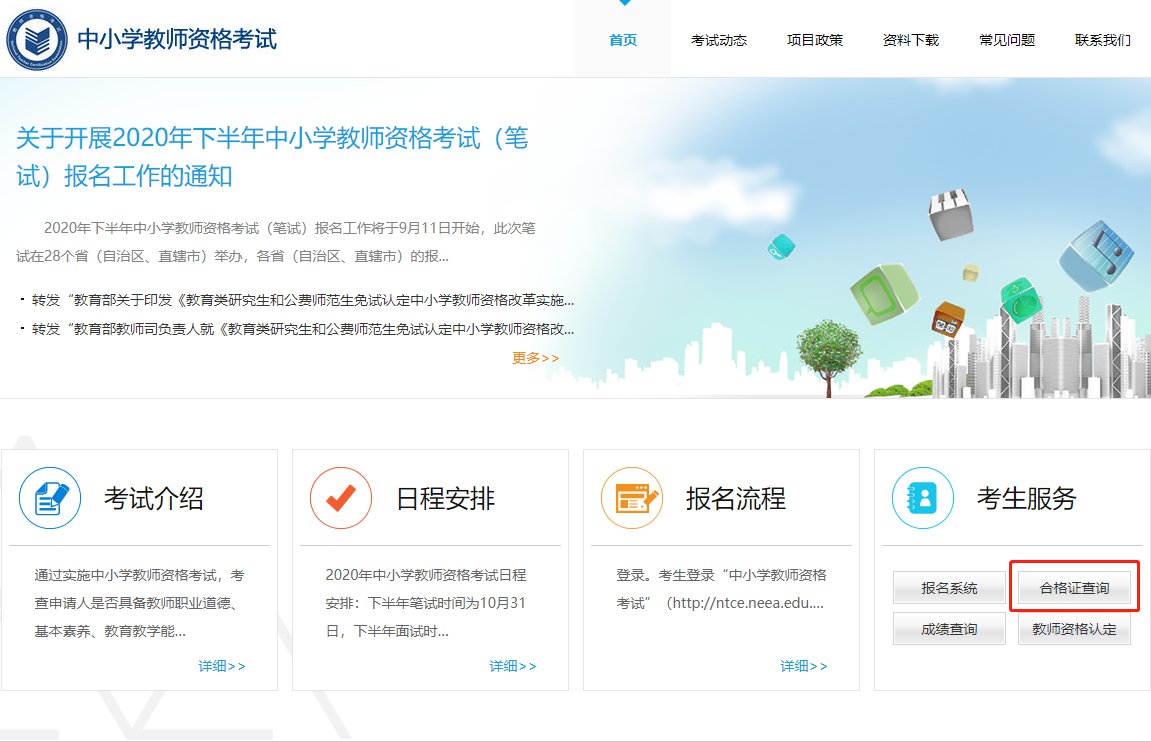The width and height of the screenshot is (1151, 742).
Task: Click the 日程安排 checkmark icon
Action: coord(341,498)
